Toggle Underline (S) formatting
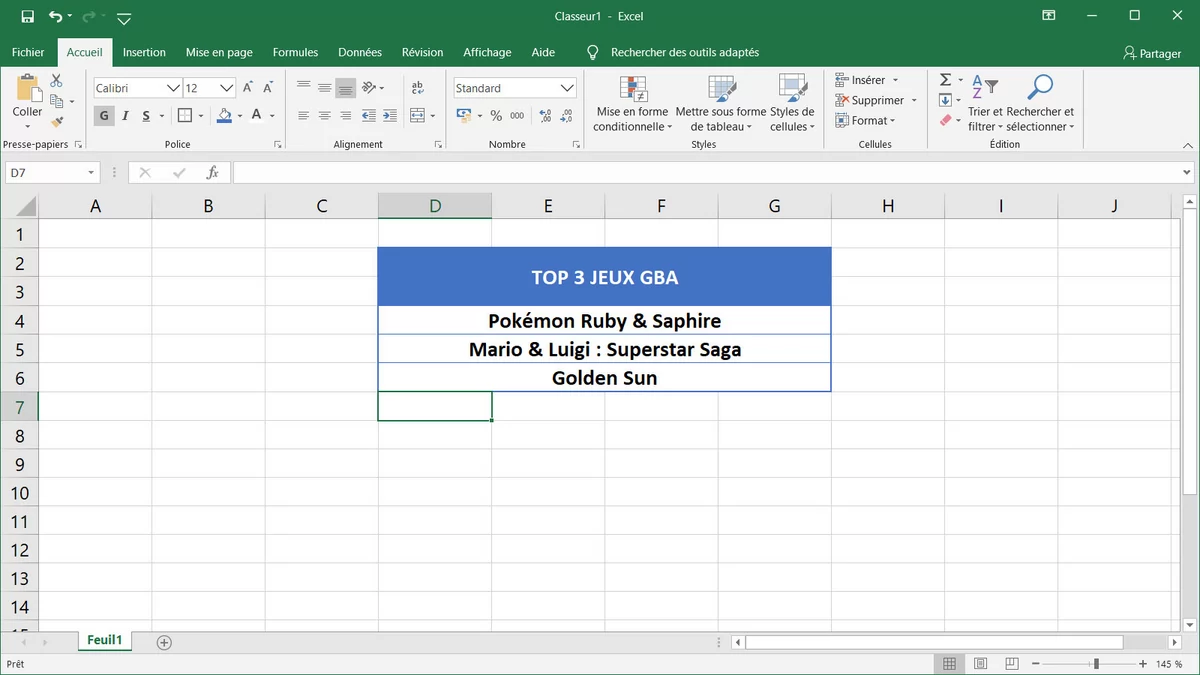This screenshot has height=675, width=1200. click(146, 116)
